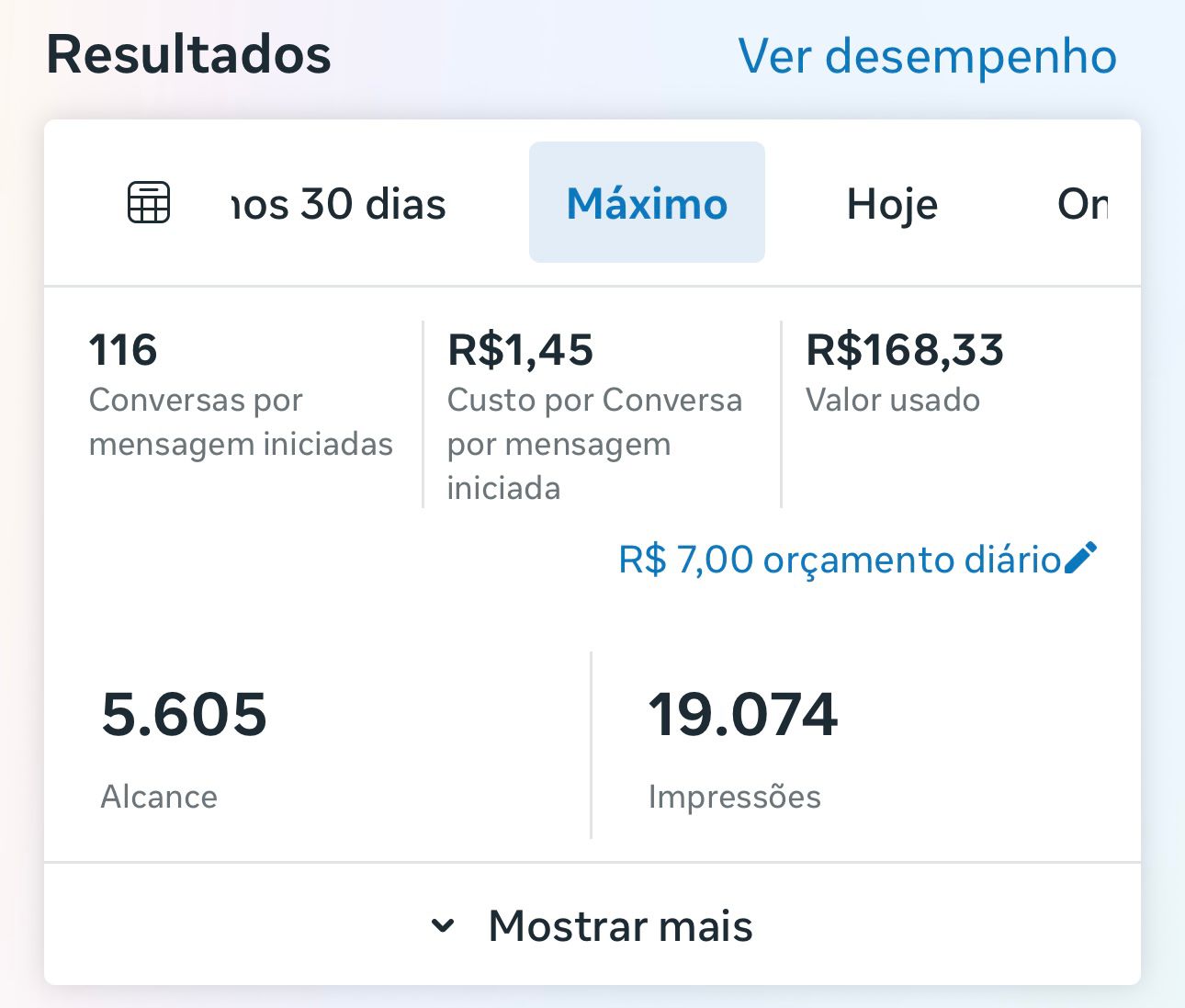Click the chevron beside Mostrar mais
The height and width of the screenshot is (1008, 1185).
[x=443, y=925]
